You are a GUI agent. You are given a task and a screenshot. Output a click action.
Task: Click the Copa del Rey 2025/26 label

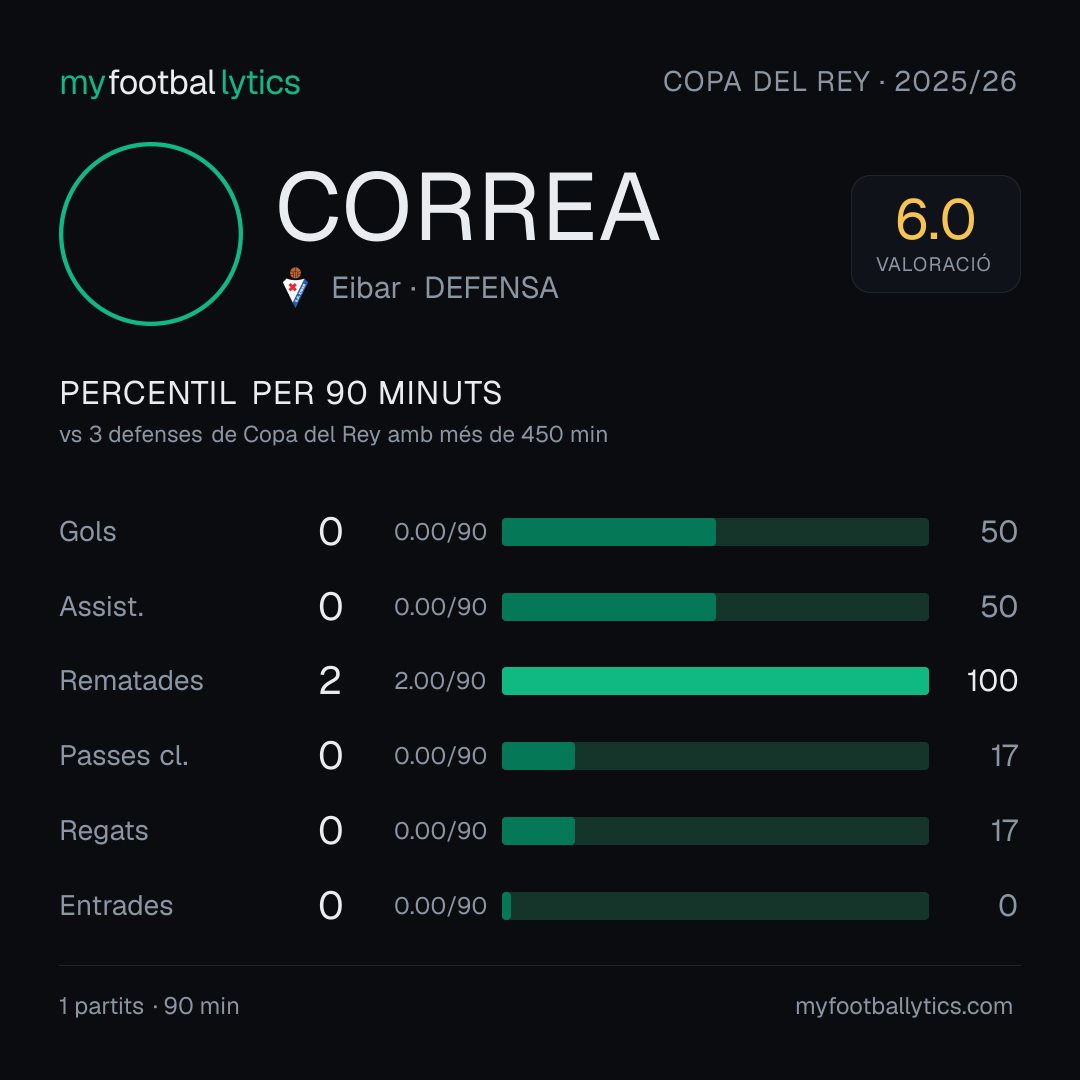tap(840, 81)
